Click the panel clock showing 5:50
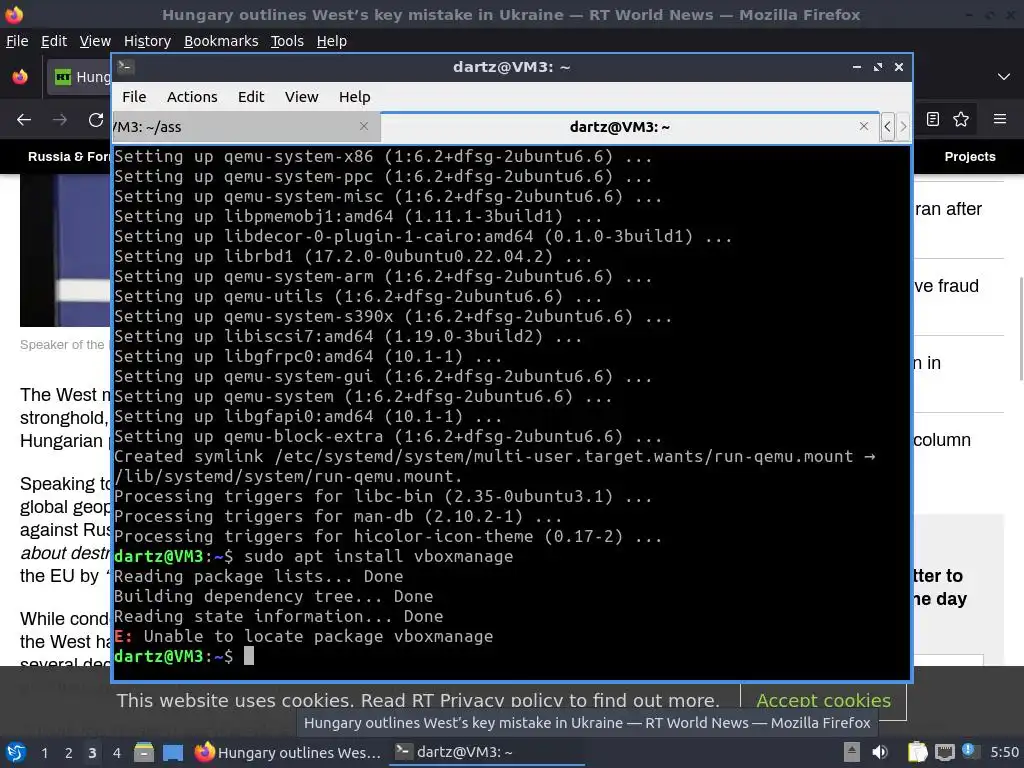 tap(1004, 752)
